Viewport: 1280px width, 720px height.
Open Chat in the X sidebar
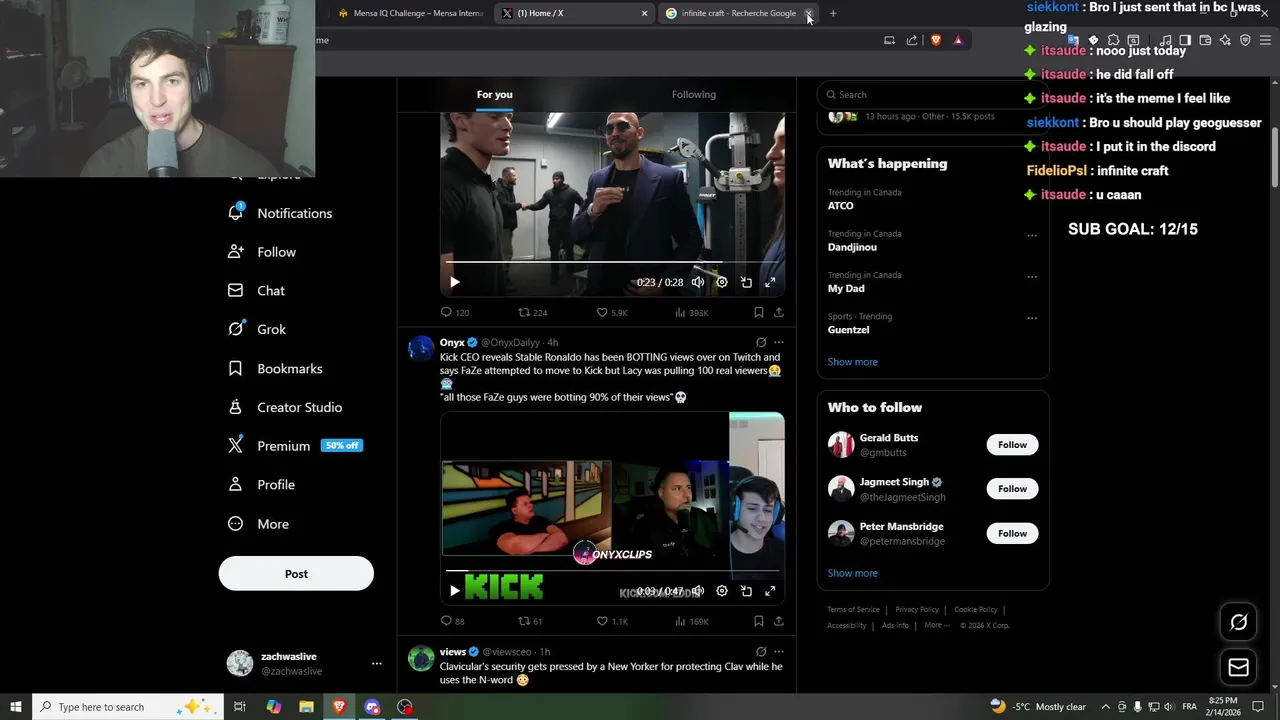pos(257,291)
